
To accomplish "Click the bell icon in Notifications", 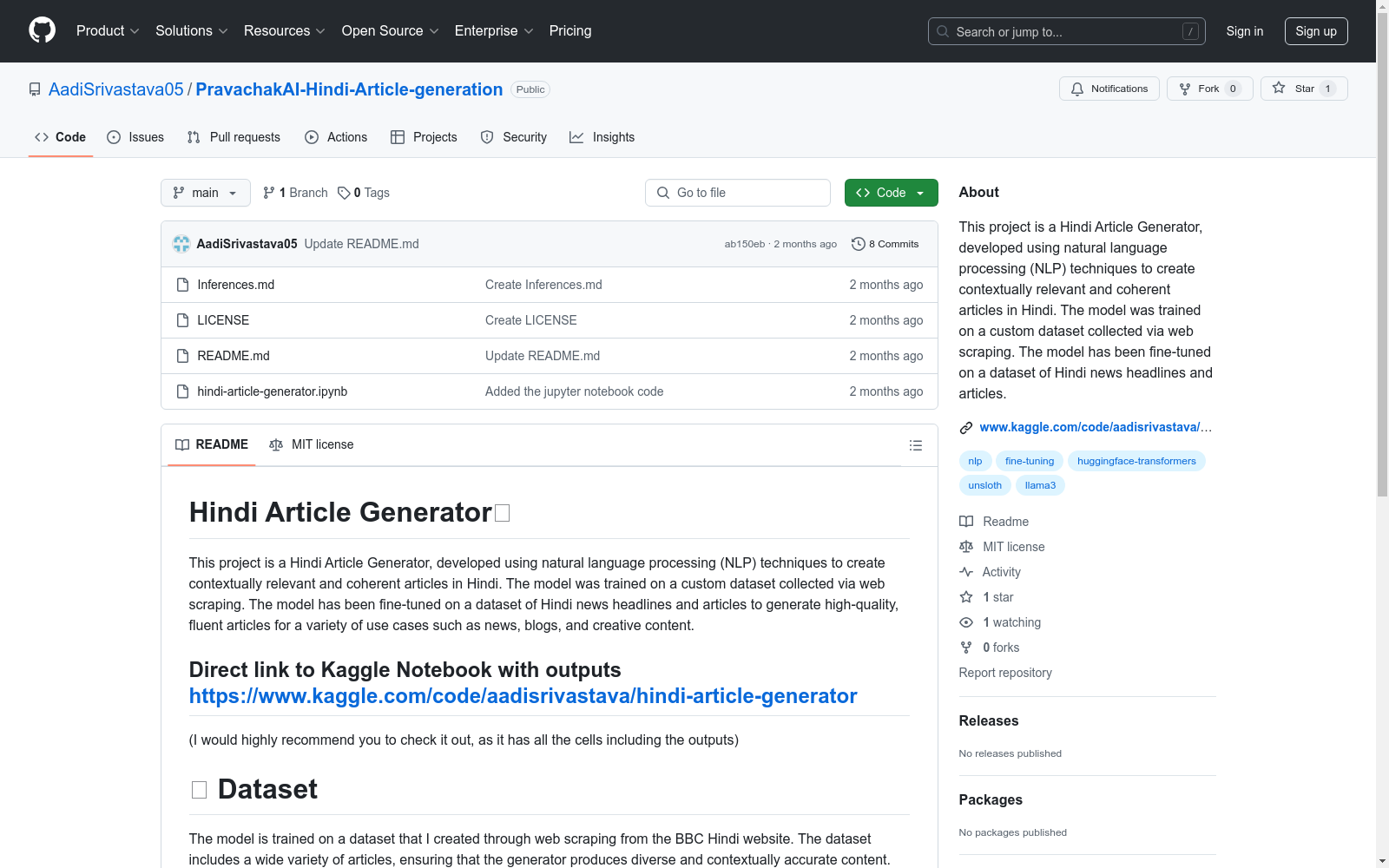I will (1077, 89).
